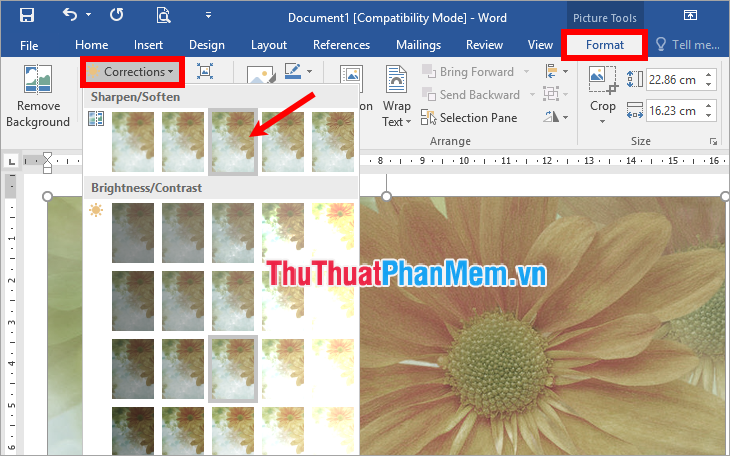This screenshot has height=456, width=730.
Task: Decrease shape height with down spinner
Action: [708, 85]
